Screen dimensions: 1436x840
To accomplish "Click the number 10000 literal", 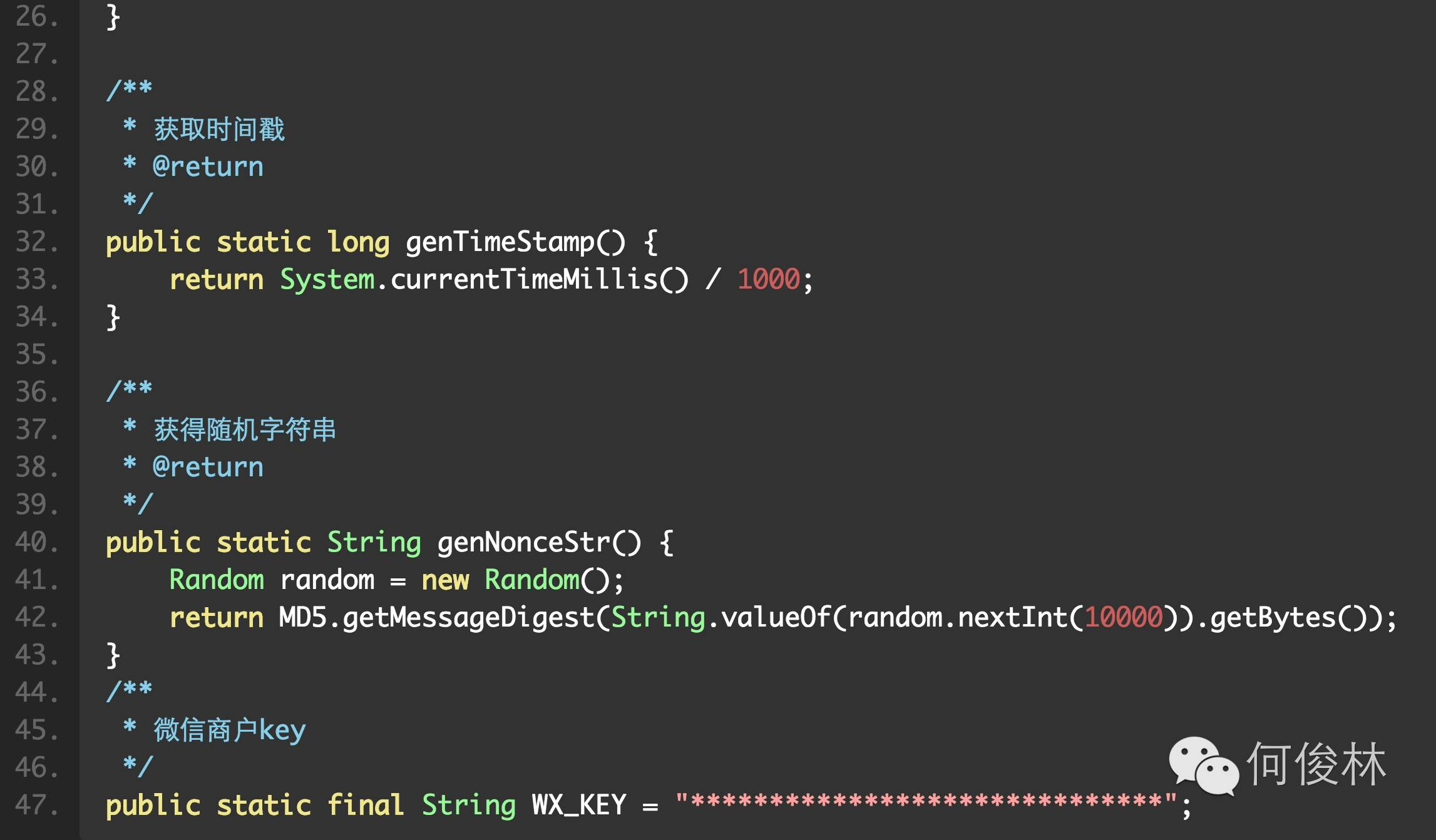I will coord(1124,617).
